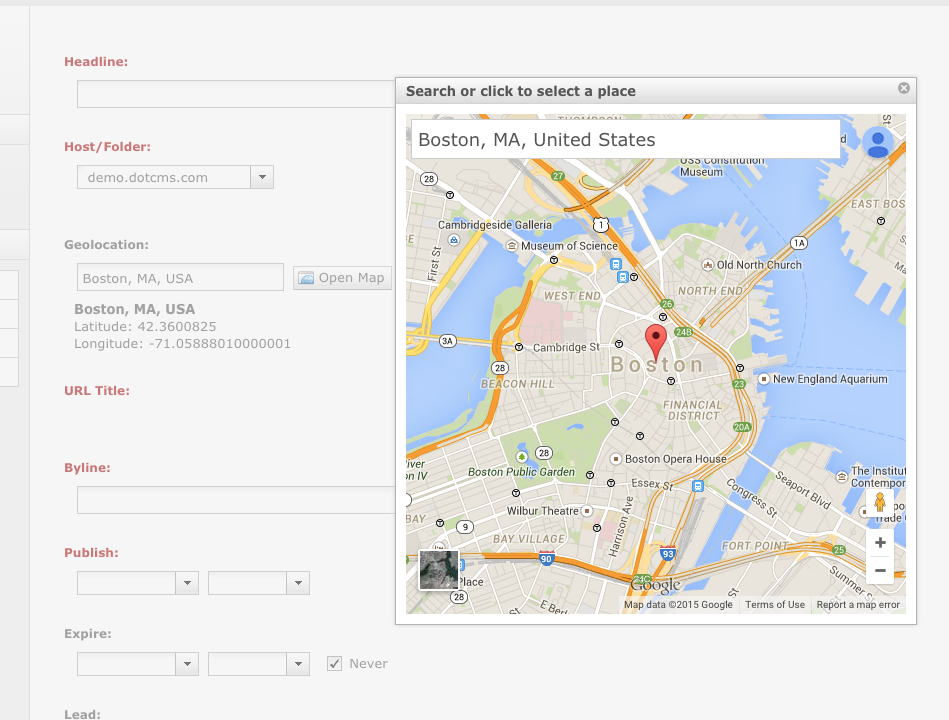Toggle the Never expire checkbox
The height and width of the screenshot is (720, 949).
(334, 663)
